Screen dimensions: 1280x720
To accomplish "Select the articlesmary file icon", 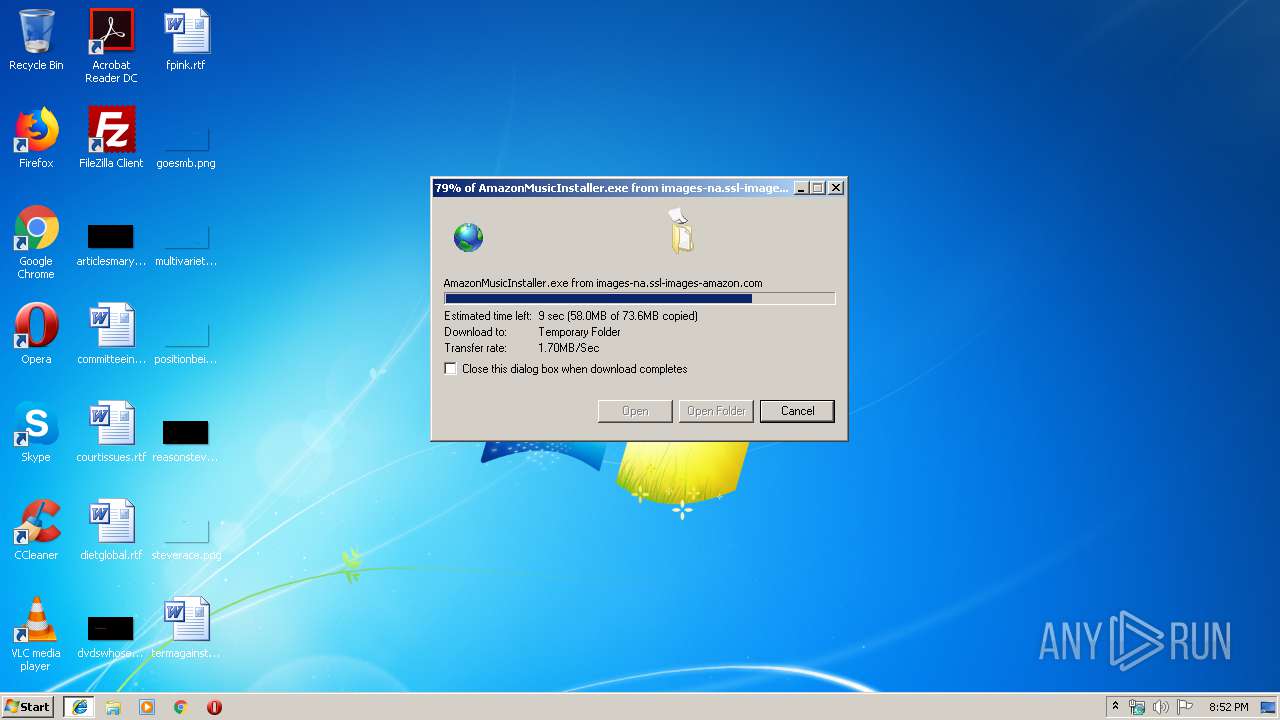I will tap(111, 245).
